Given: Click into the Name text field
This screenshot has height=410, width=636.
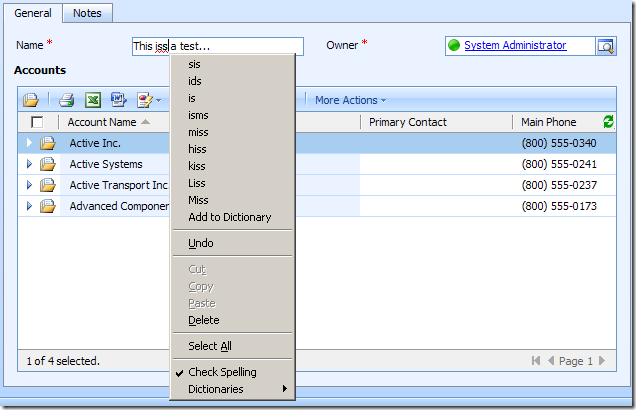Looking at the screenshot, I should [x=218, y=46].
